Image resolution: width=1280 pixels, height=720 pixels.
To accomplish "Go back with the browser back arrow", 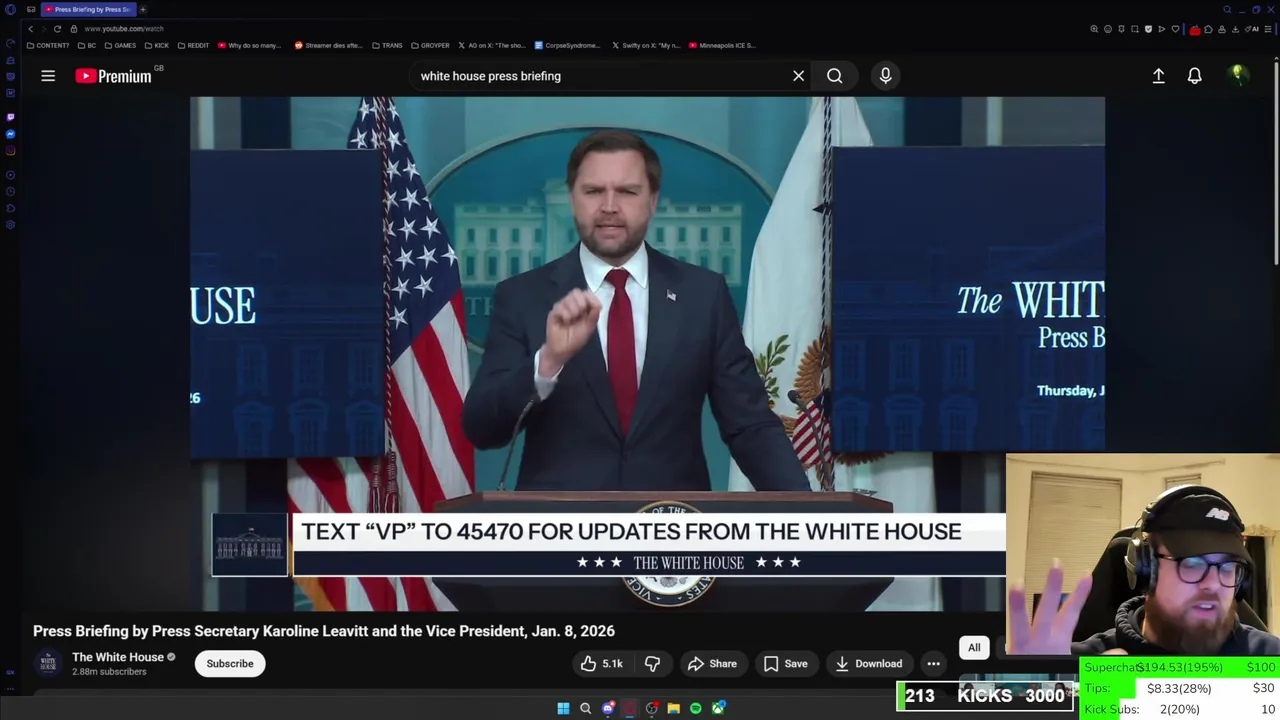I will click(30, 29).
